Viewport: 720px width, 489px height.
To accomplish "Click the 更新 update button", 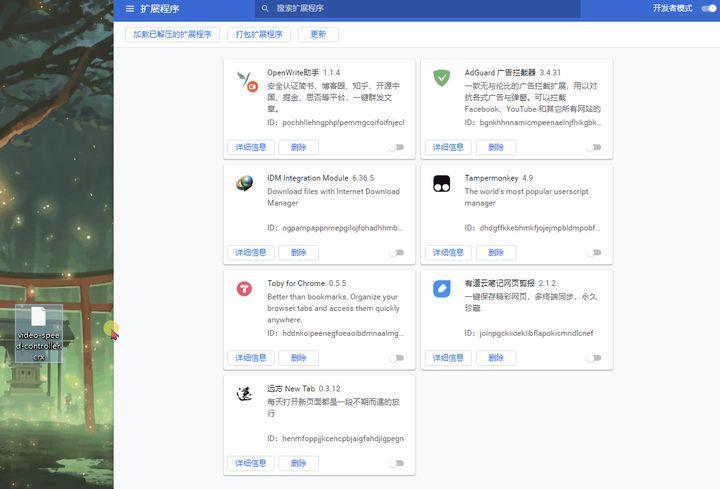I will coord(318,34).
